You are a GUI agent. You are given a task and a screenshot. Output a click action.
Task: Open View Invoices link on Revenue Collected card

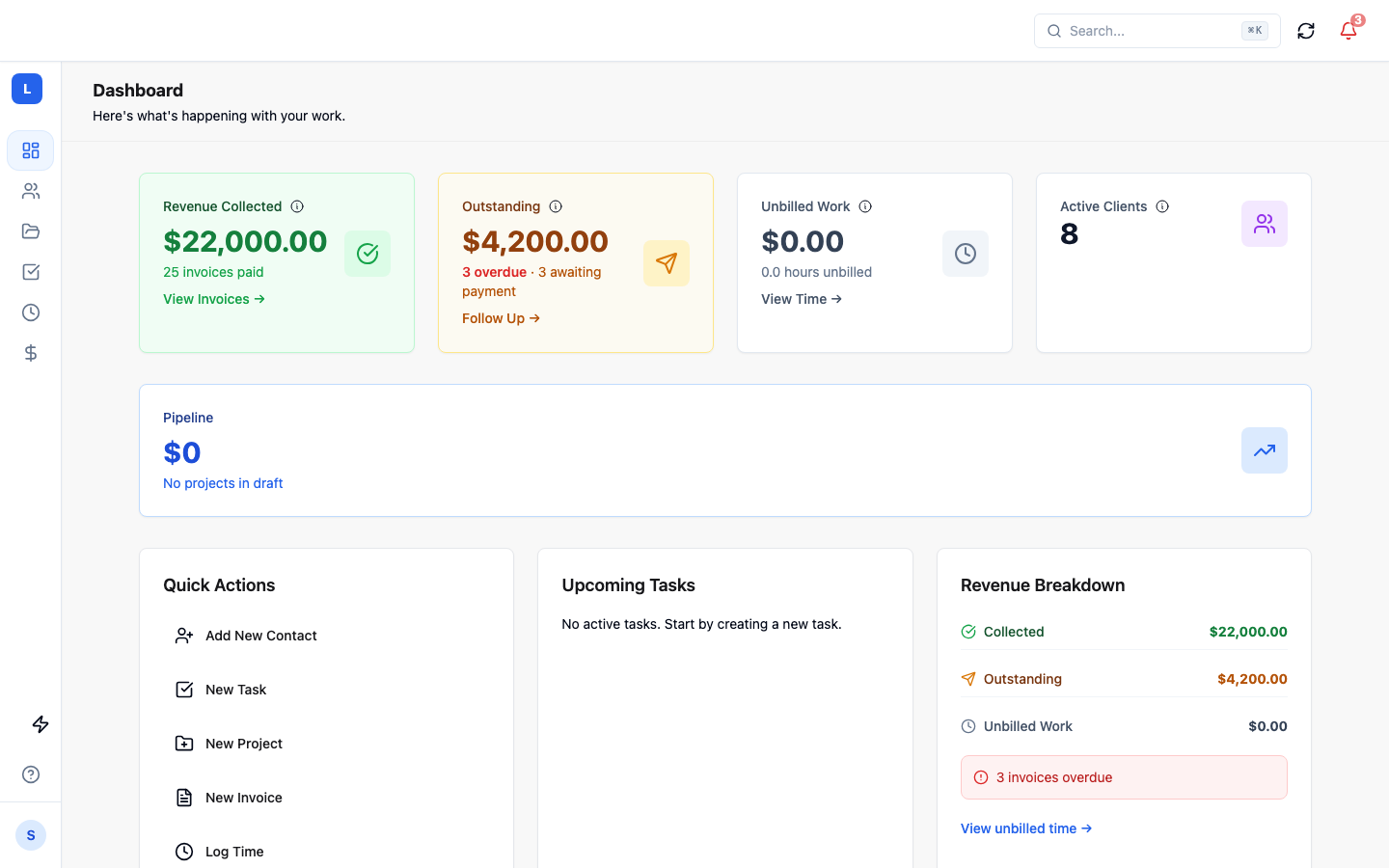coord(214,299)
